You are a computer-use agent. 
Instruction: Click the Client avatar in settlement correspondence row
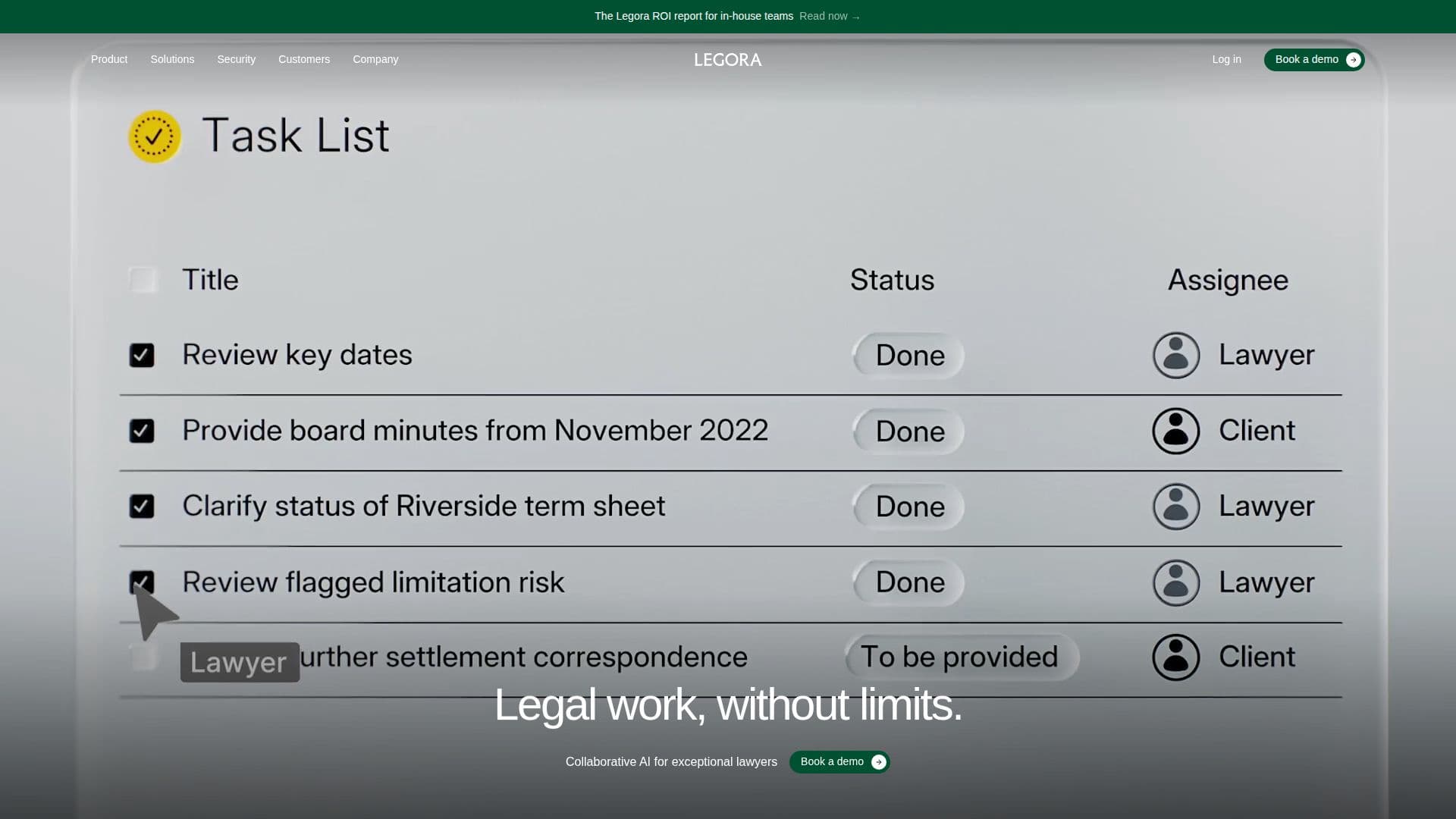(1176, 657)
